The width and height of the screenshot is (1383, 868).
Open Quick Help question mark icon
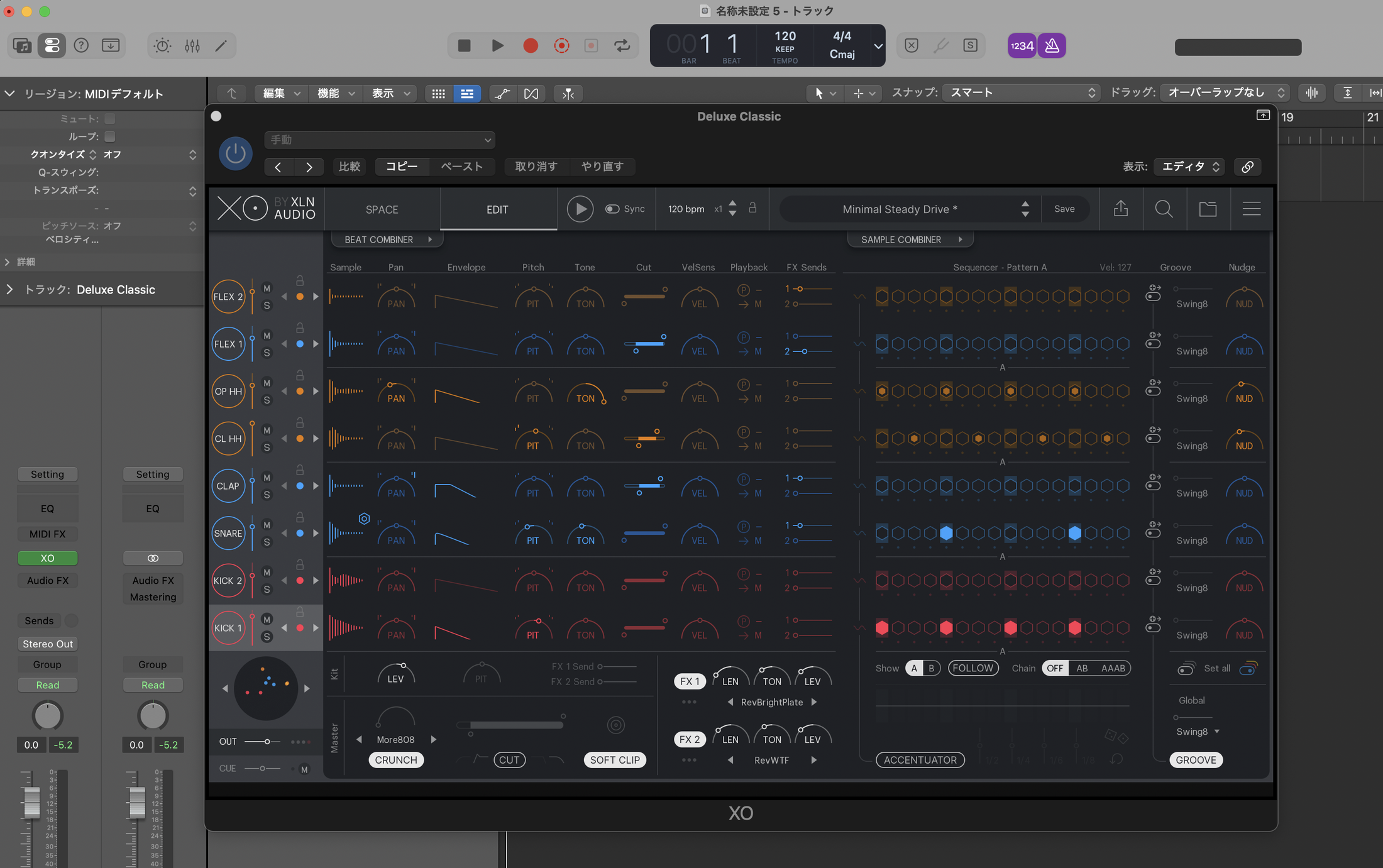tap(81, 45)
